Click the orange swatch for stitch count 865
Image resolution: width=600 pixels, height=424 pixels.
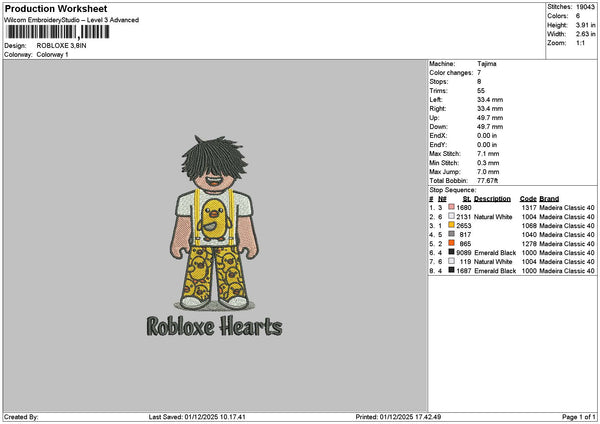[x=452, y=243]
